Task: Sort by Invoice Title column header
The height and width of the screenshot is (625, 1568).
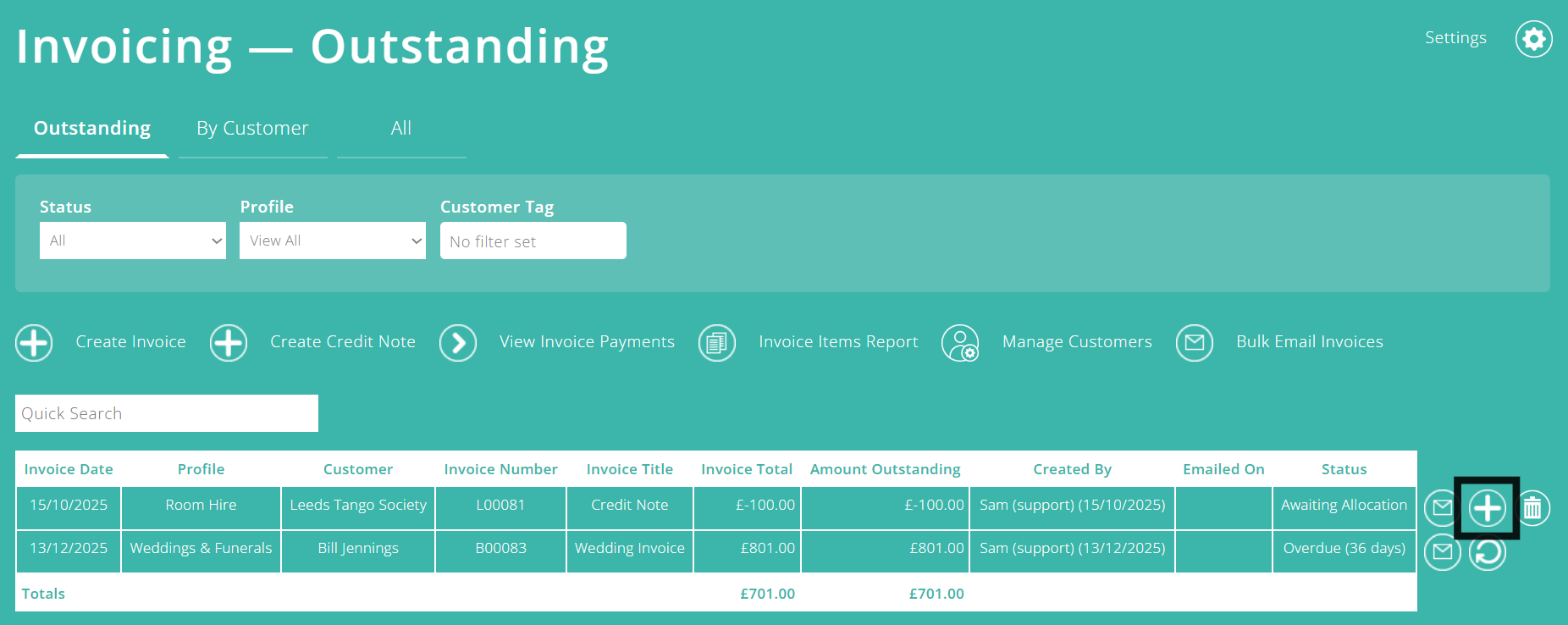Action: [630, 469]
